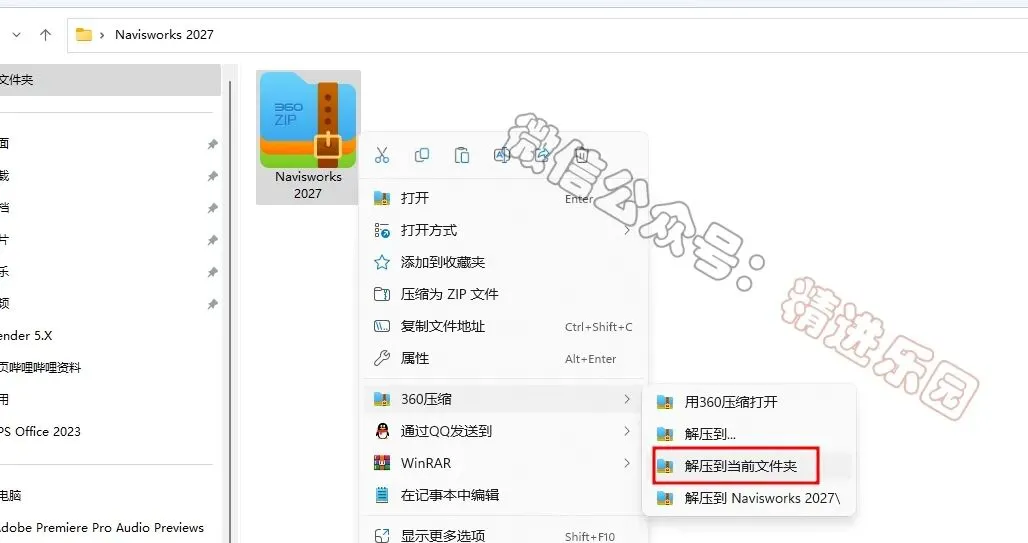1028x543 pixels.
Task: Click the notepad icon beside 在记事本中编辑
Action: [382, 495]
